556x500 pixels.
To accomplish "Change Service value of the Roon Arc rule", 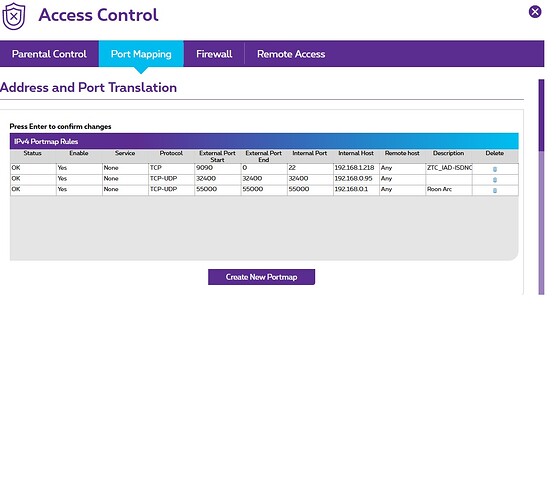I will click(125, 190).
